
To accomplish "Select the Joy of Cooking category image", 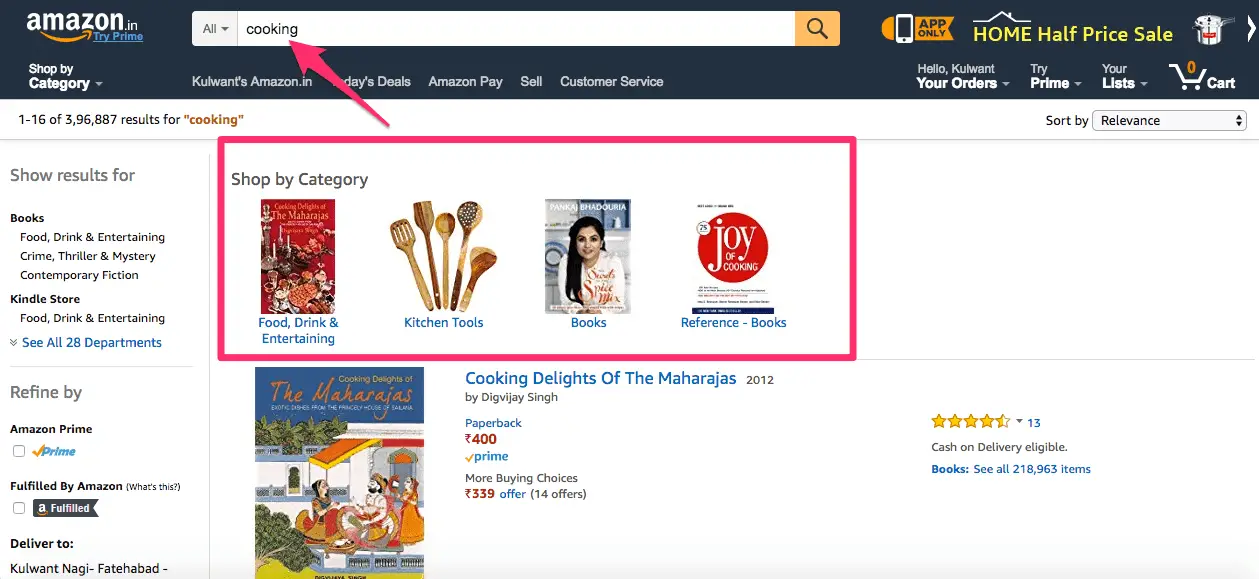I will point(732,255).
